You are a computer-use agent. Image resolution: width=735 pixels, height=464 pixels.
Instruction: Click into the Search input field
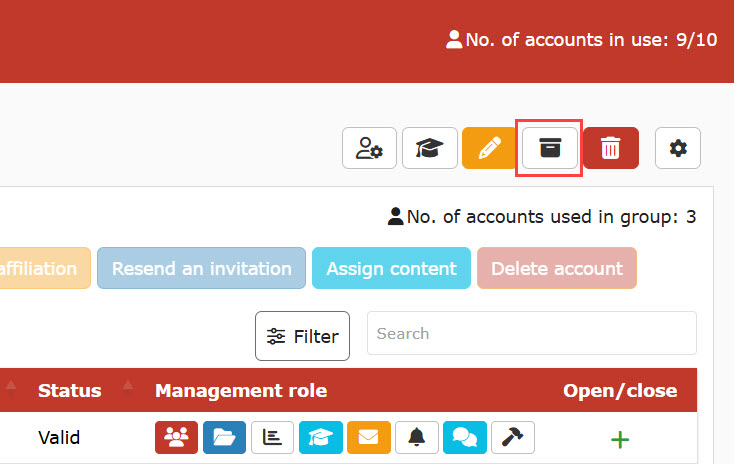531,334
